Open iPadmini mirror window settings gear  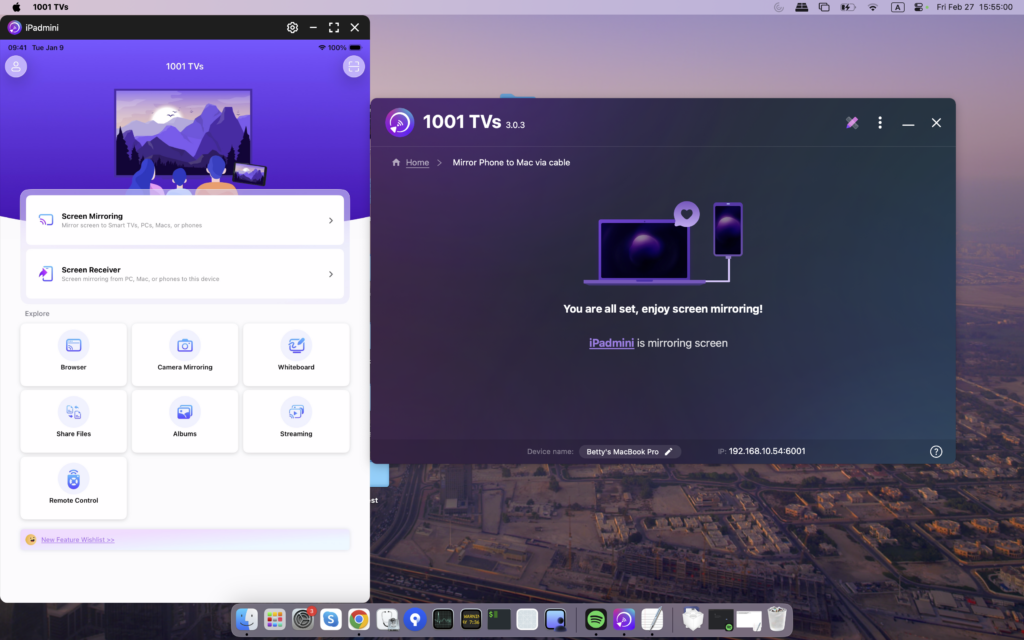pos(292,28)
